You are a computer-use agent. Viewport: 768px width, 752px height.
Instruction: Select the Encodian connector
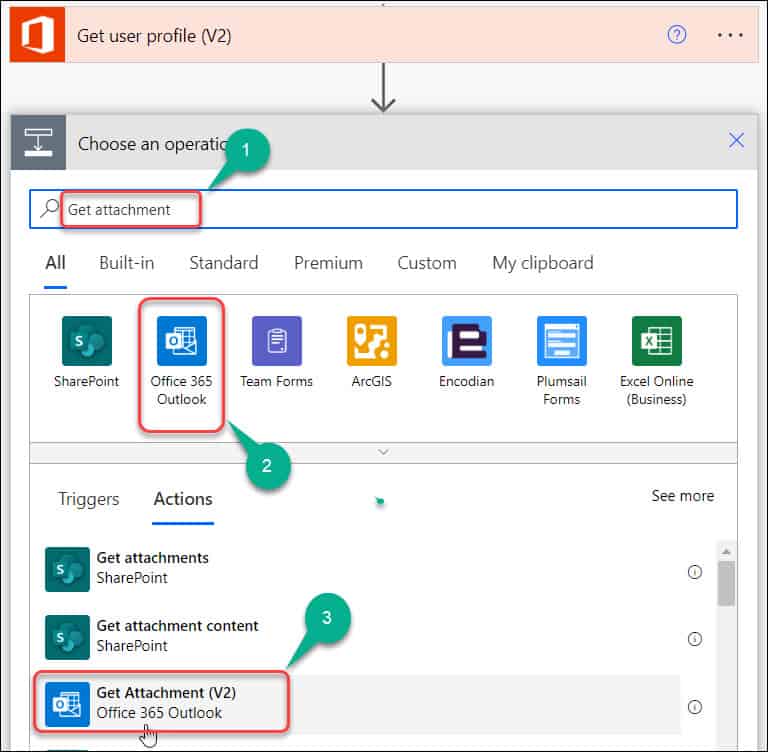[467, 352]
